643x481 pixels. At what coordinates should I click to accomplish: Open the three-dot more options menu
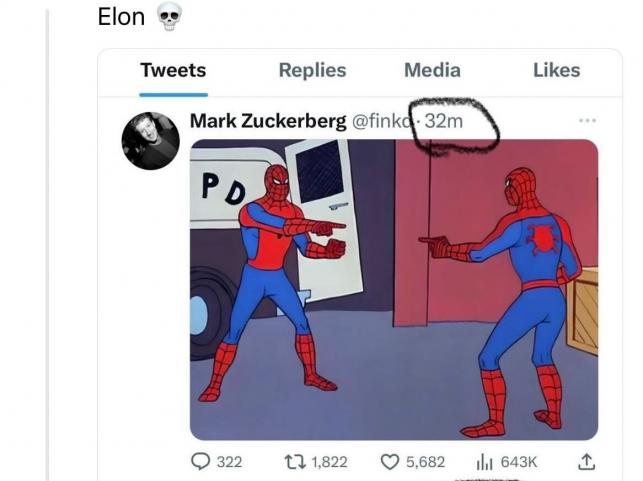[x=587, y=121]
